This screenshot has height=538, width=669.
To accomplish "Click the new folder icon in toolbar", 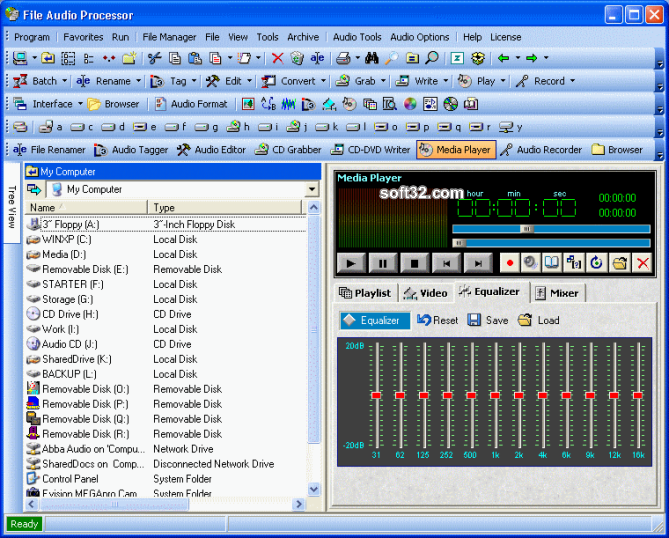I will (x=129, y=58).
